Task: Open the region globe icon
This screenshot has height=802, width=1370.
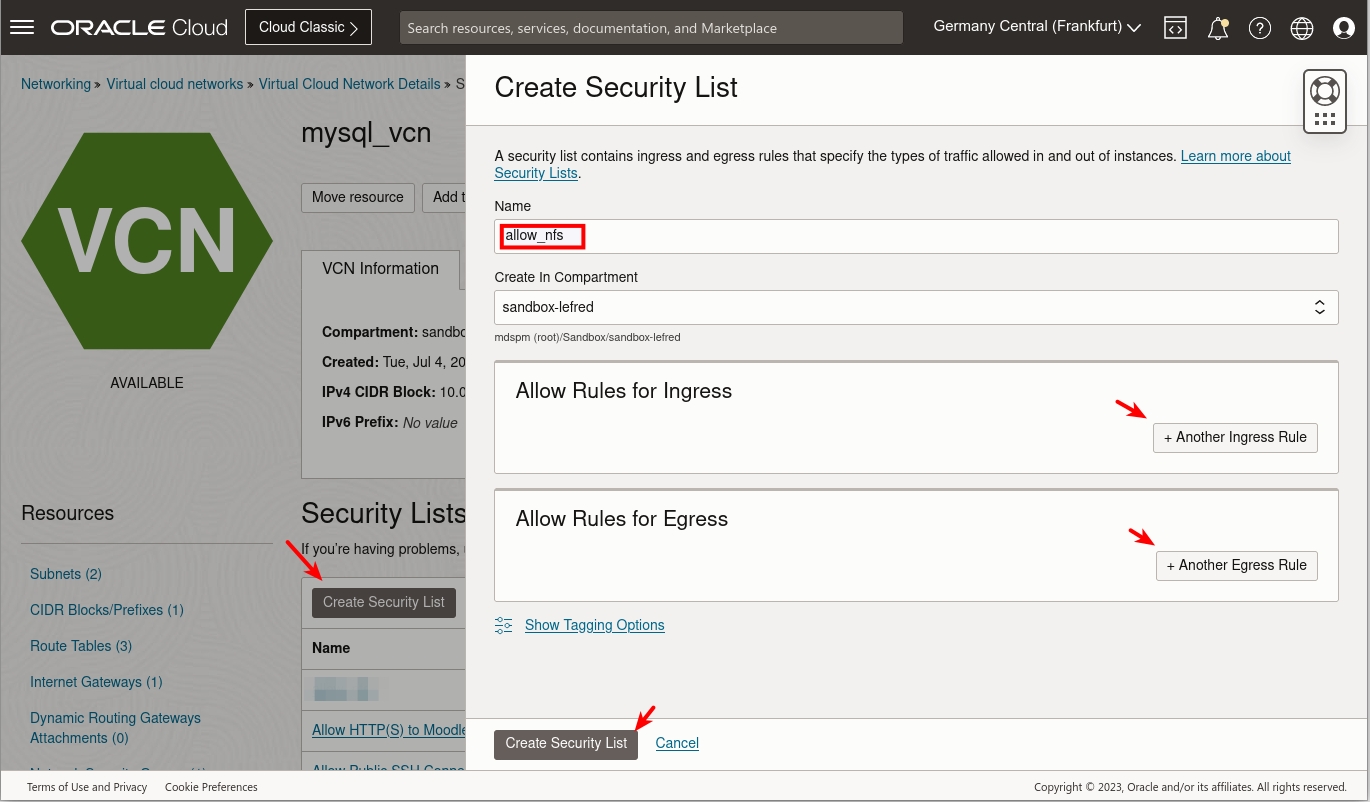Action: (1301, 27)
